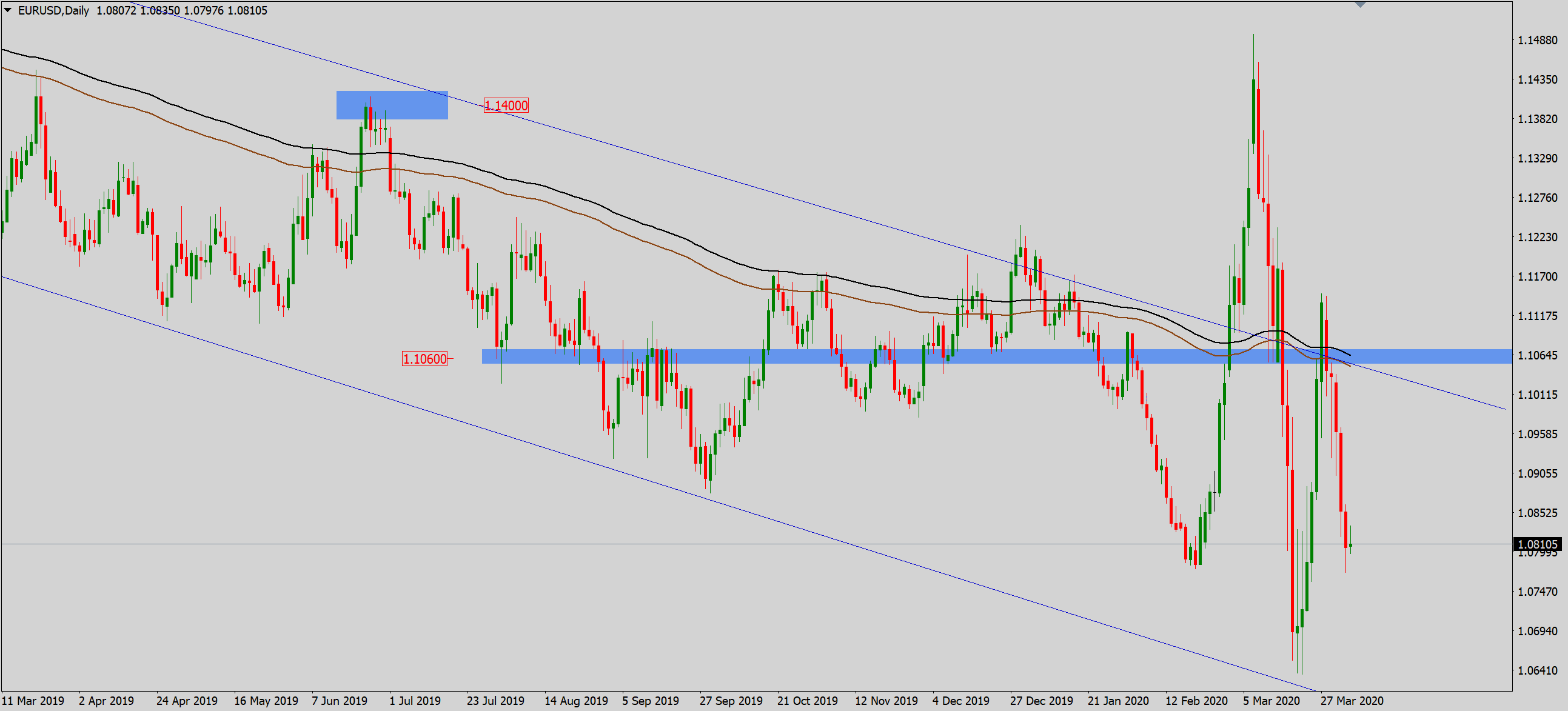Click the 24 Apr 2019 date label
This screenshot has width=1568, height=711.
[x=187, y=701]
